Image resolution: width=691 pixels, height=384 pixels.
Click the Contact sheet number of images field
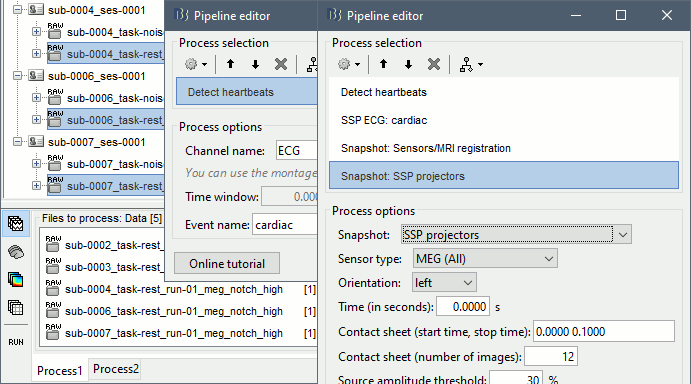tap(550, 357)
